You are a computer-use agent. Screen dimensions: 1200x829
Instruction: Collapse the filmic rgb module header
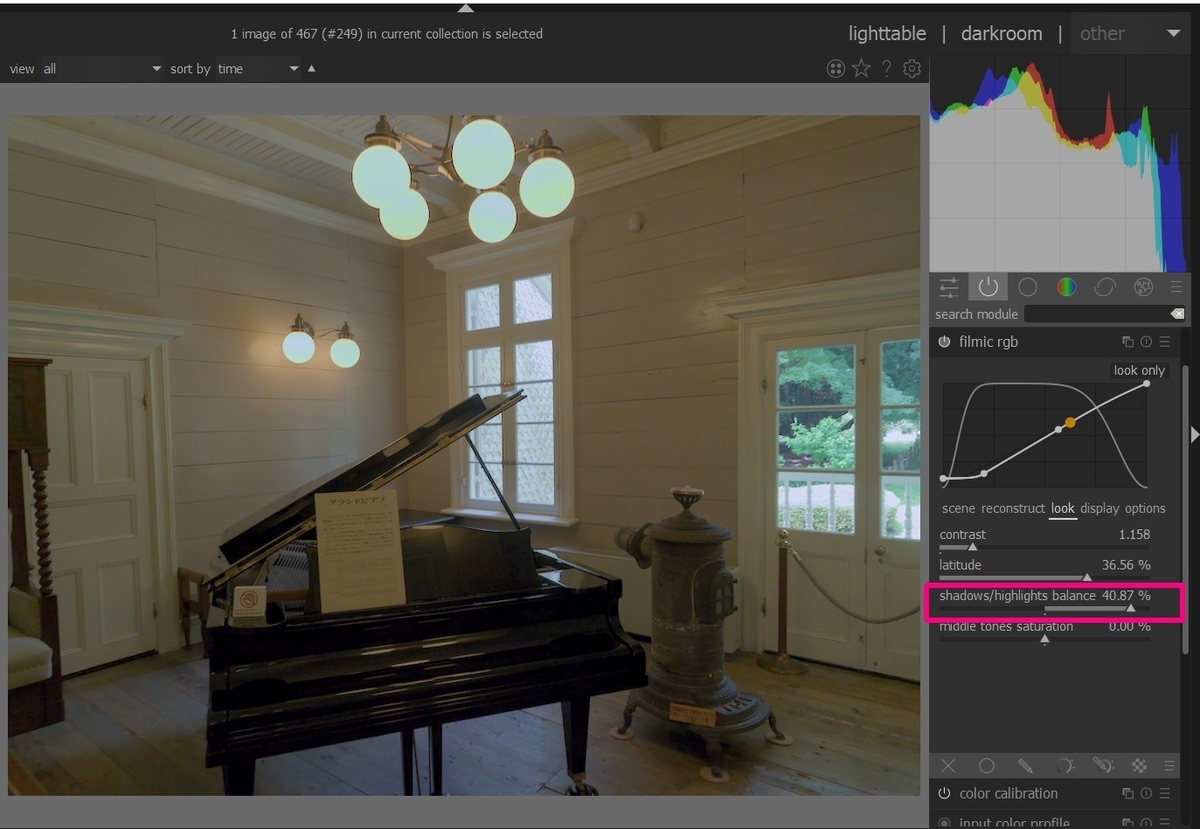coord(989,342)
